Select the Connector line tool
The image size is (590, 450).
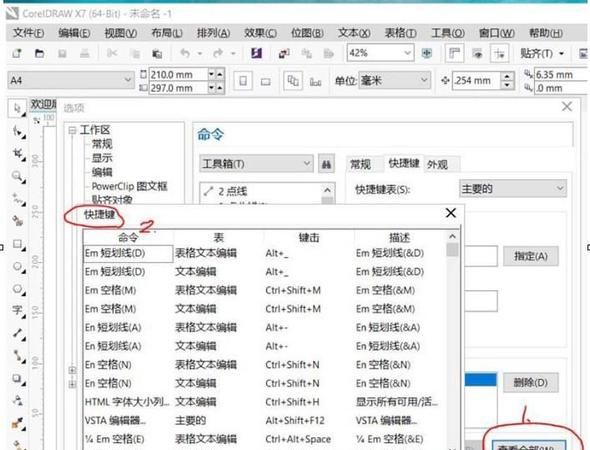(x=18, y=356)
